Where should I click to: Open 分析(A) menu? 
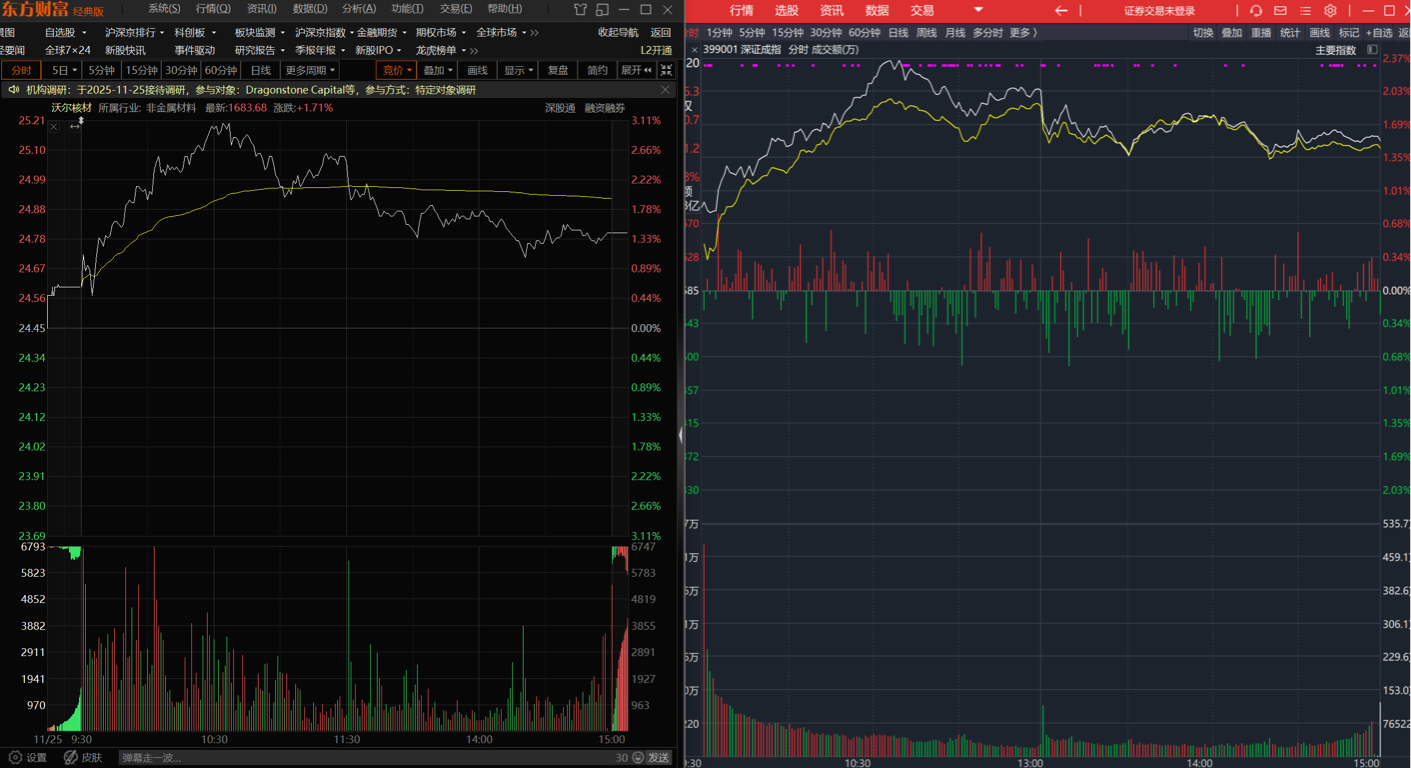click(x=359, y=9)
